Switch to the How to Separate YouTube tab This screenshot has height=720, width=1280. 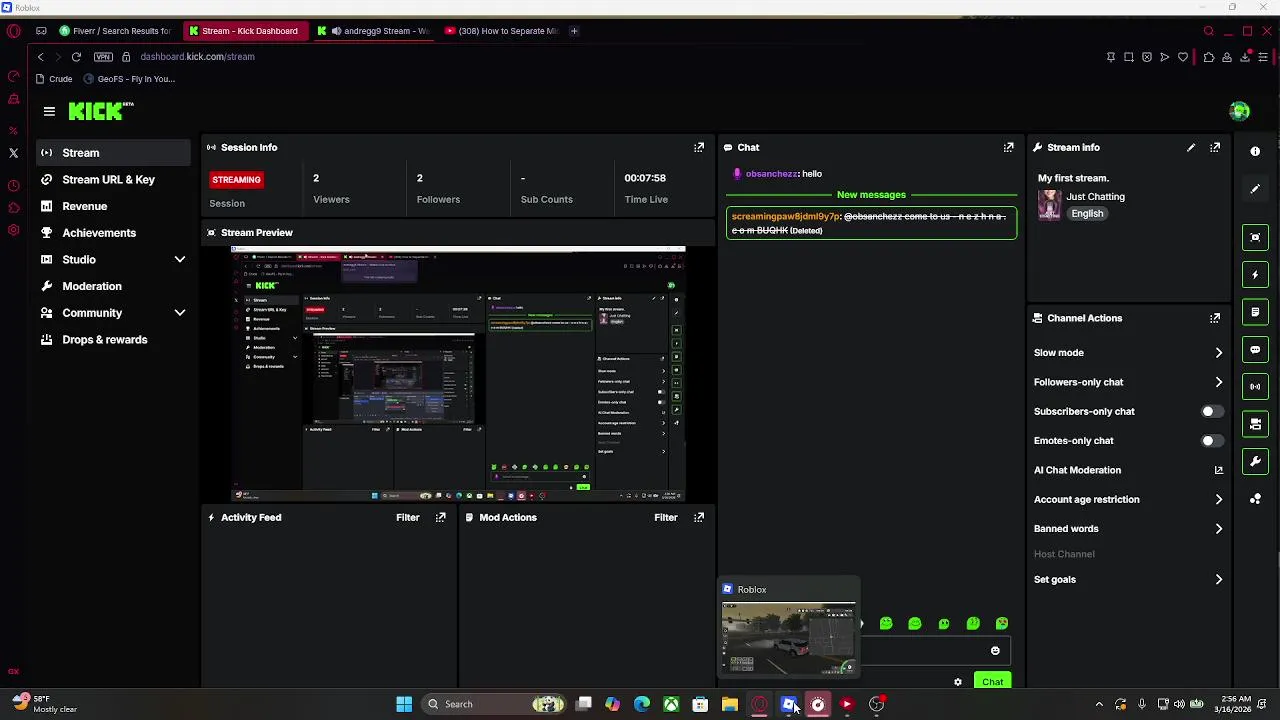(x=502, y=31)
